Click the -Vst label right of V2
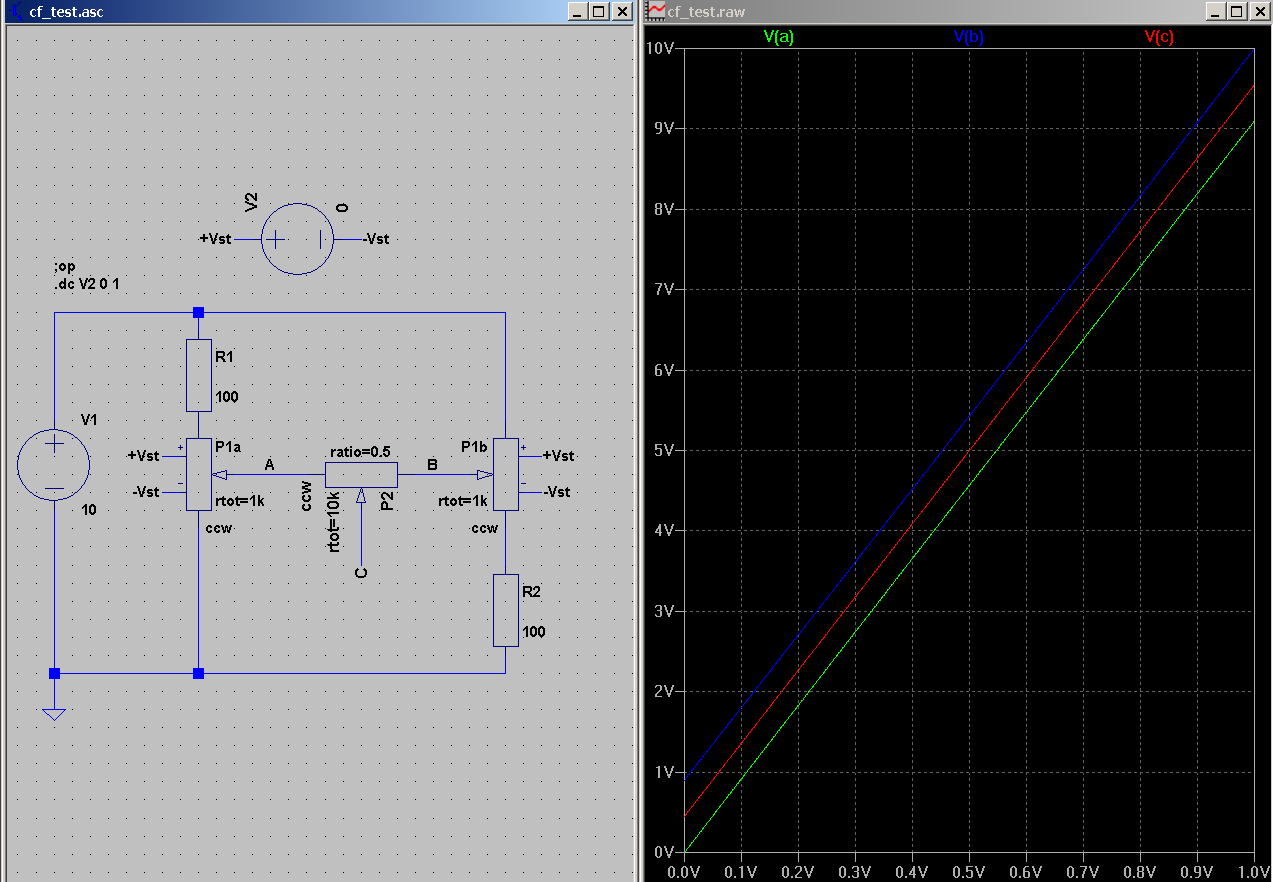 376,239
